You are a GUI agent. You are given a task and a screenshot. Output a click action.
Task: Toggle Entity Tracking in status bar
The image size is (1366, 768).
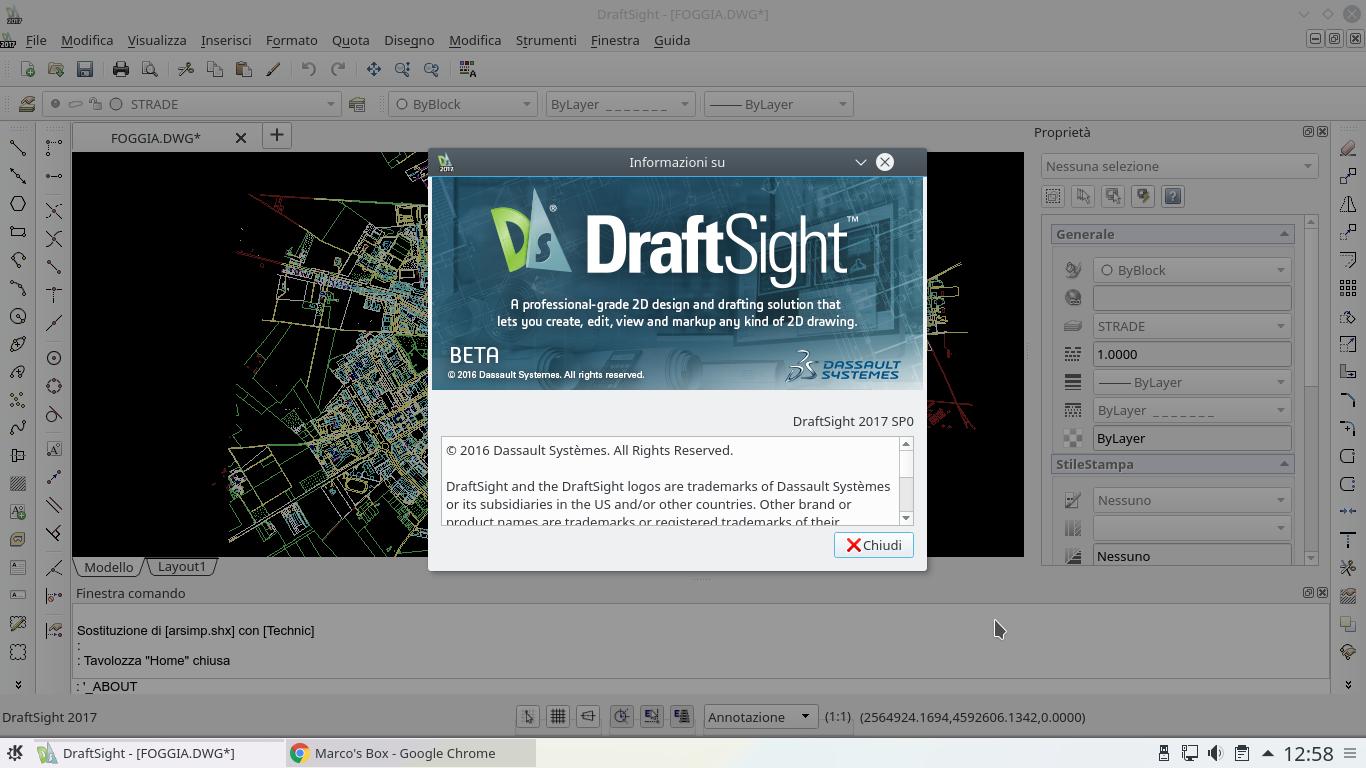[682, 717]
